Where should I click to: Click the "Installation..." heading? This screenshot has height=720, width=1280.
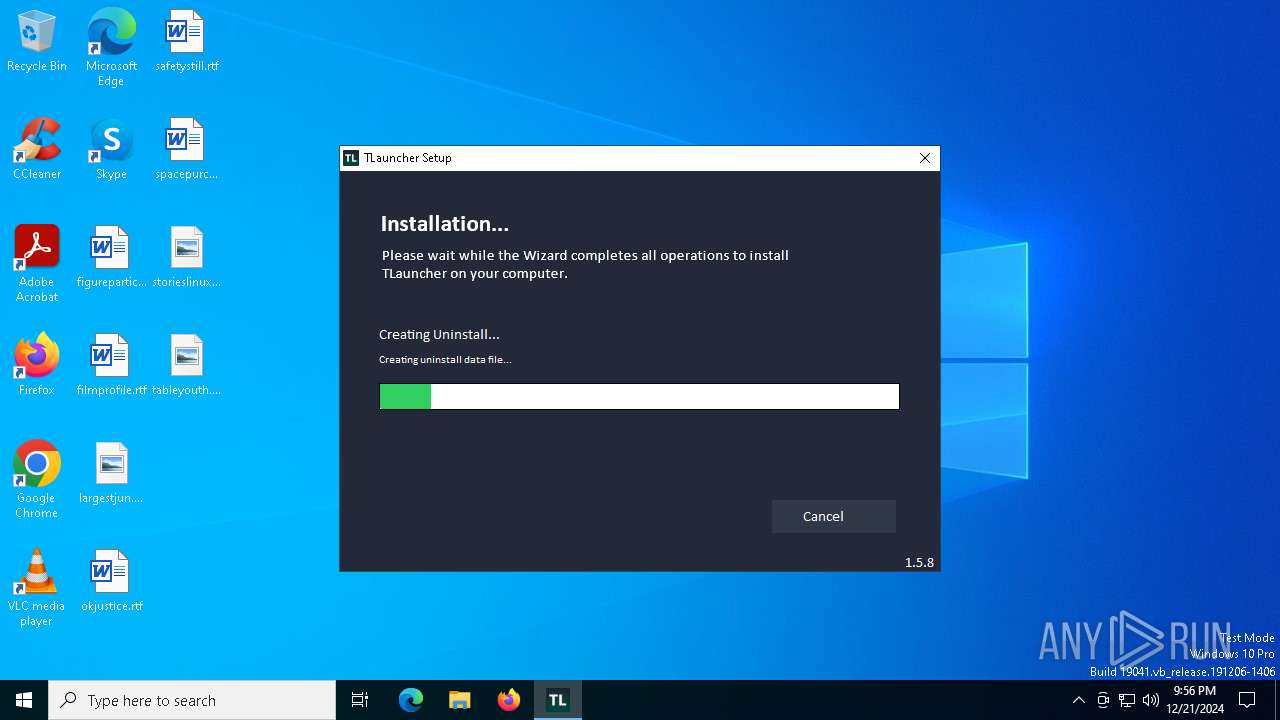[445, 224]
